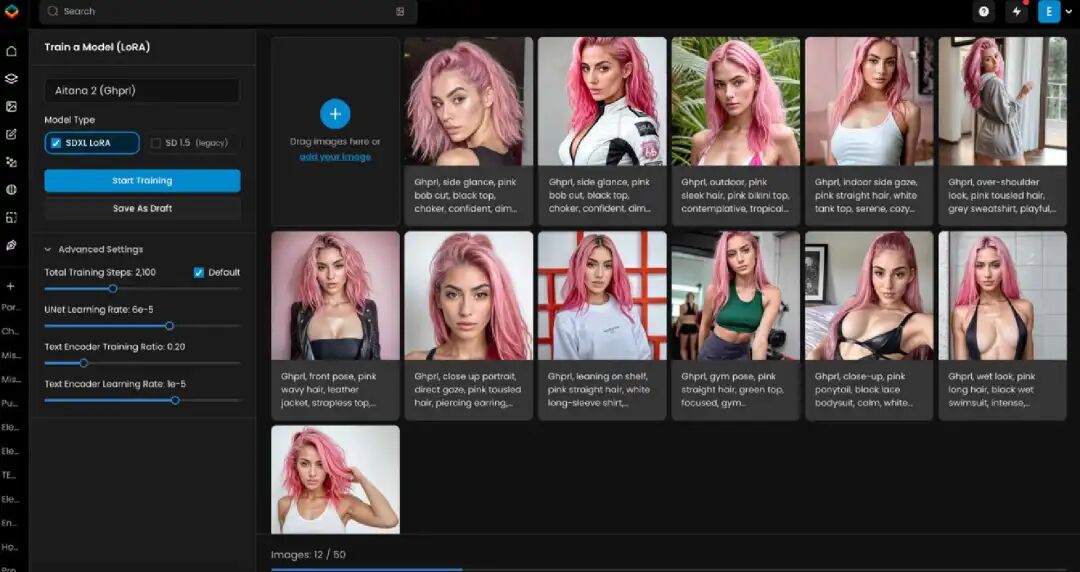Toggle the Default training steps checkbox
Viewport: 1080px width, 572px height.
pyautogui.click(x=199, y=272)
